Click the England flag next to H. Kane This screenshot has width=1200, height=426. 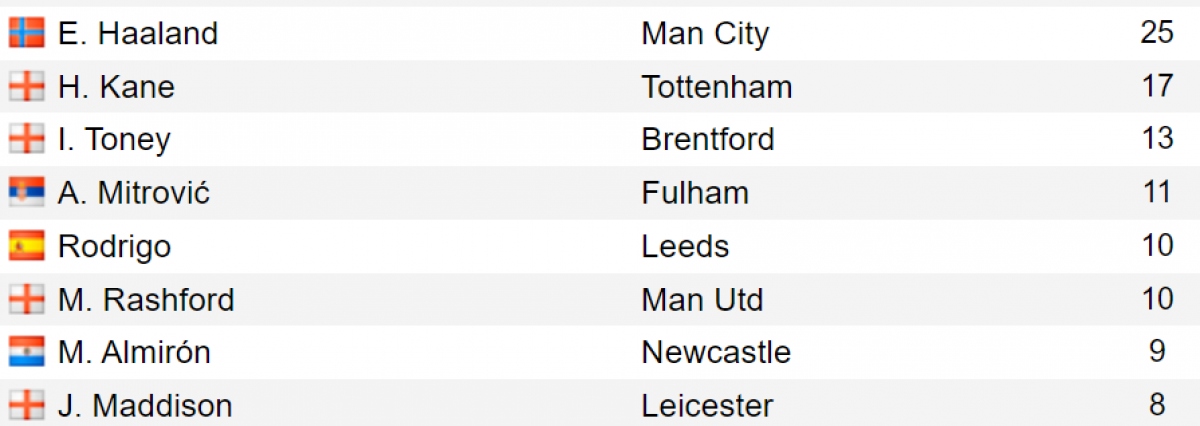[x=27, y=87]
